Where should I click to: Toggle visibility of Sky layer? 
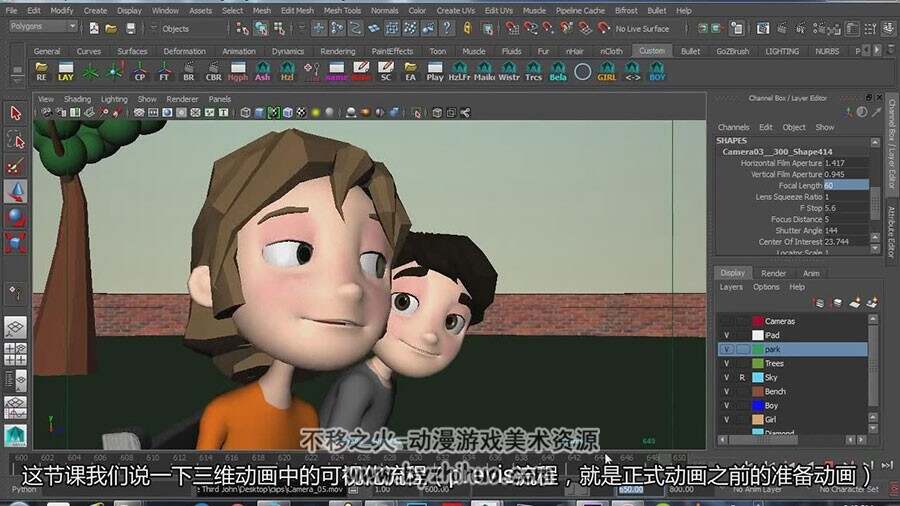[x=727, y=377]
